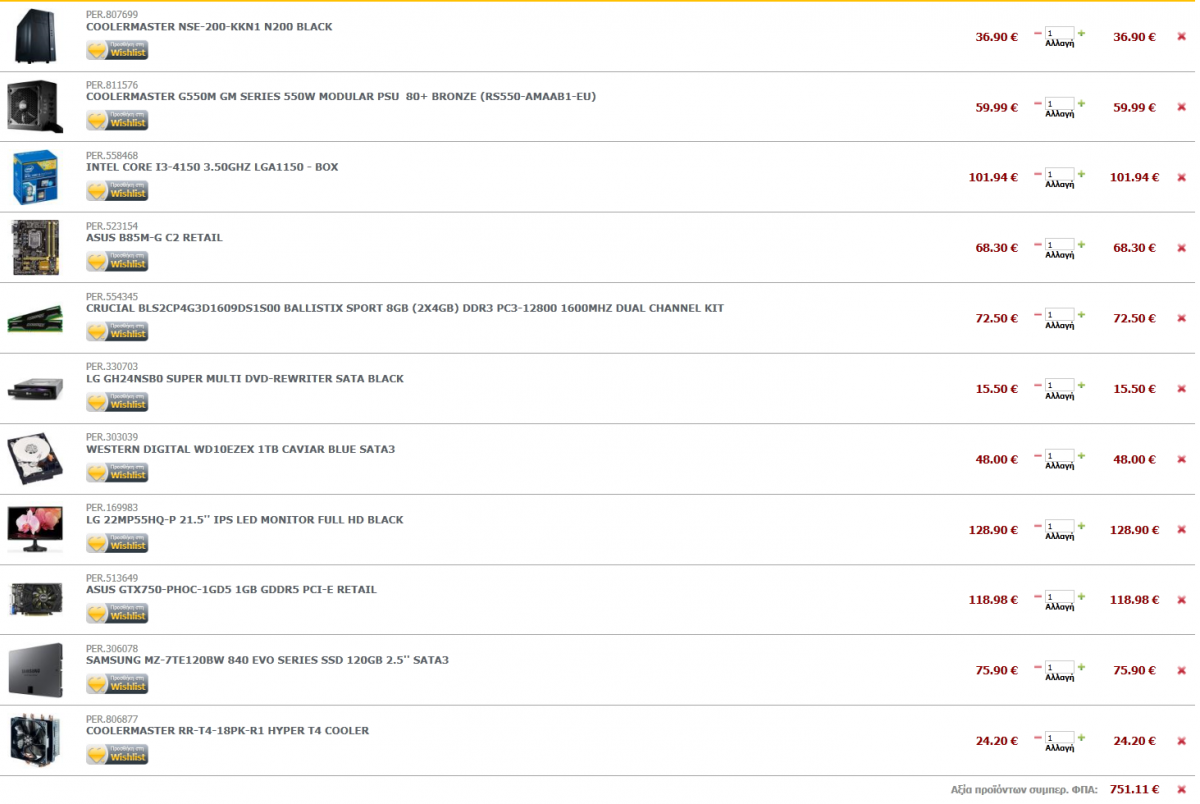Add Hyper T4 cooler to Wishlist
Image resolution: width=1200 pixels, height=804 pixels.
coord(117,754)
